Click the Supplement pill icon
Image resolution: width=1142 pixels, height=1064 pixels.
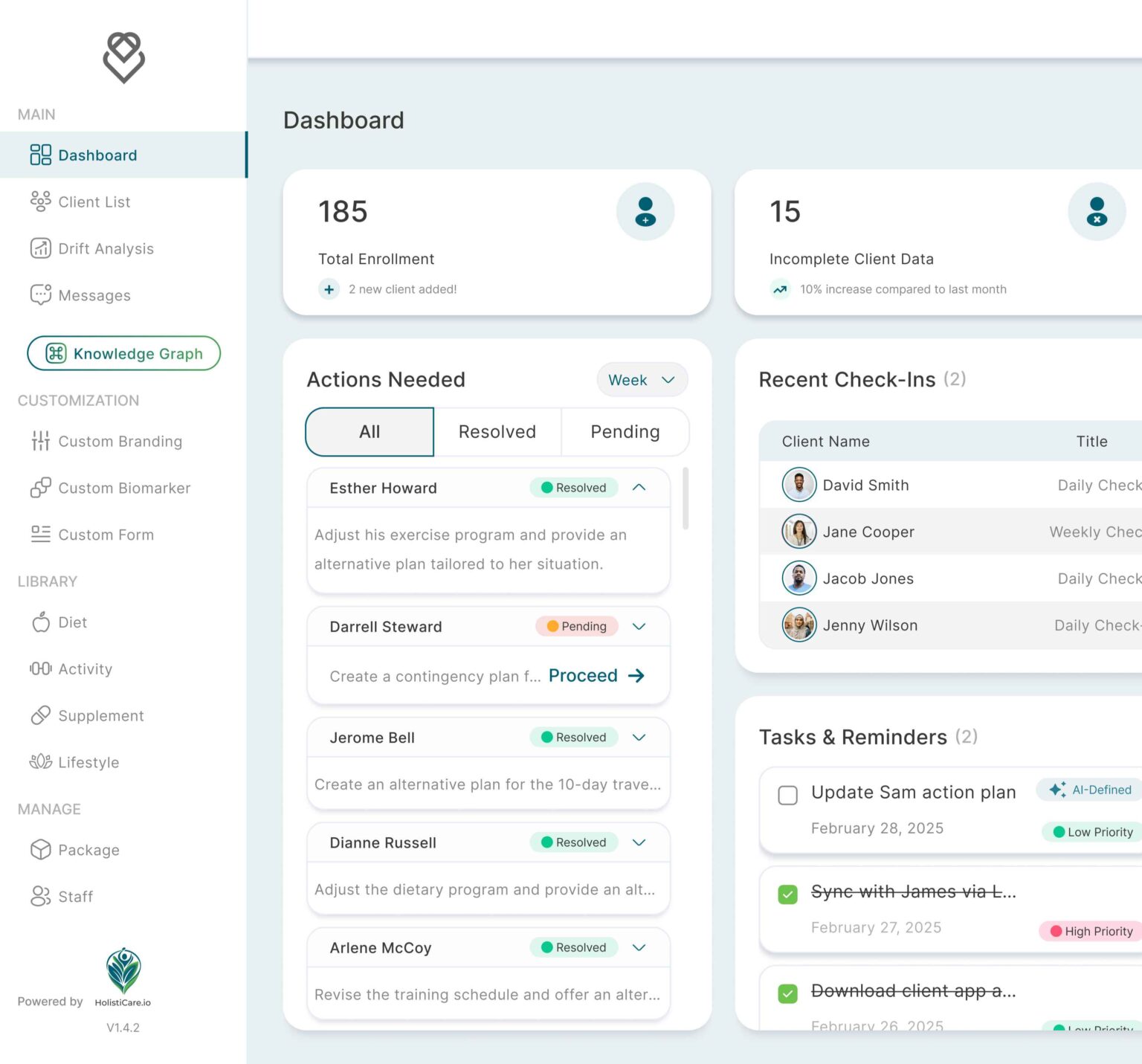pos(40,715)
